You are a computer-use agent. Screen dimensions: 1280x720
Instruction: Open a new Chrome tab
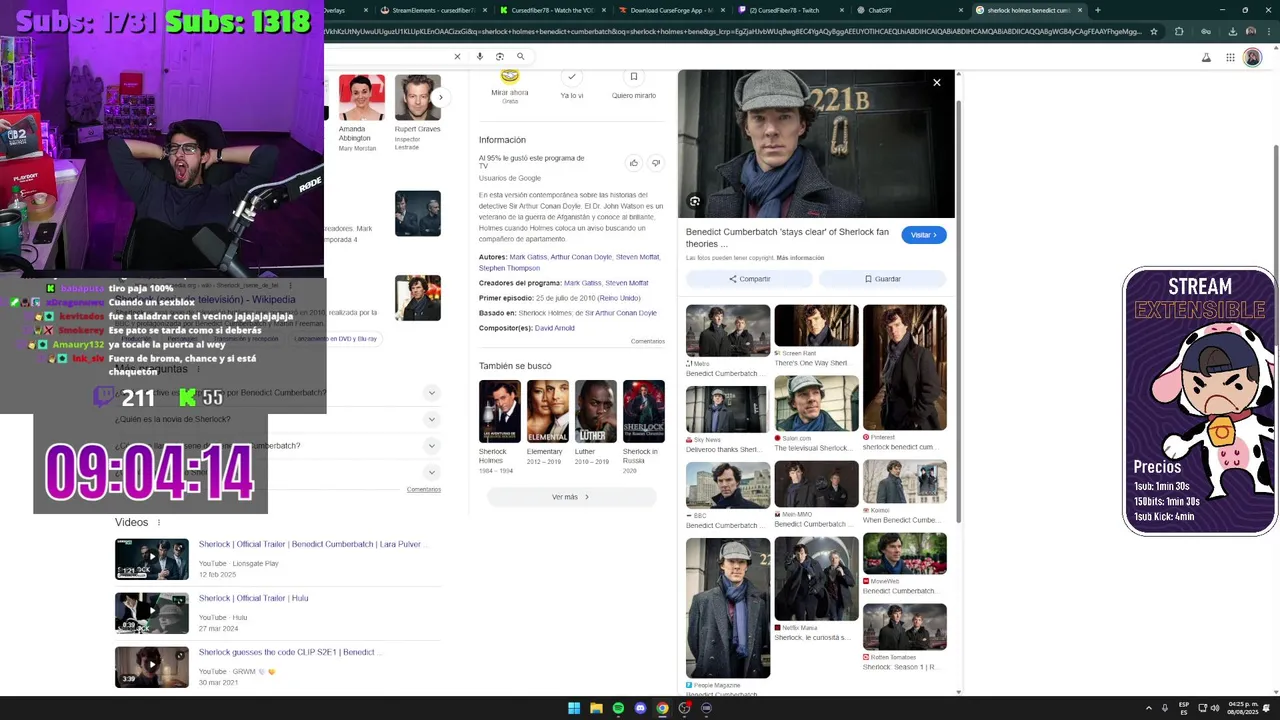pyautogui.click(x=1098, y=10)
